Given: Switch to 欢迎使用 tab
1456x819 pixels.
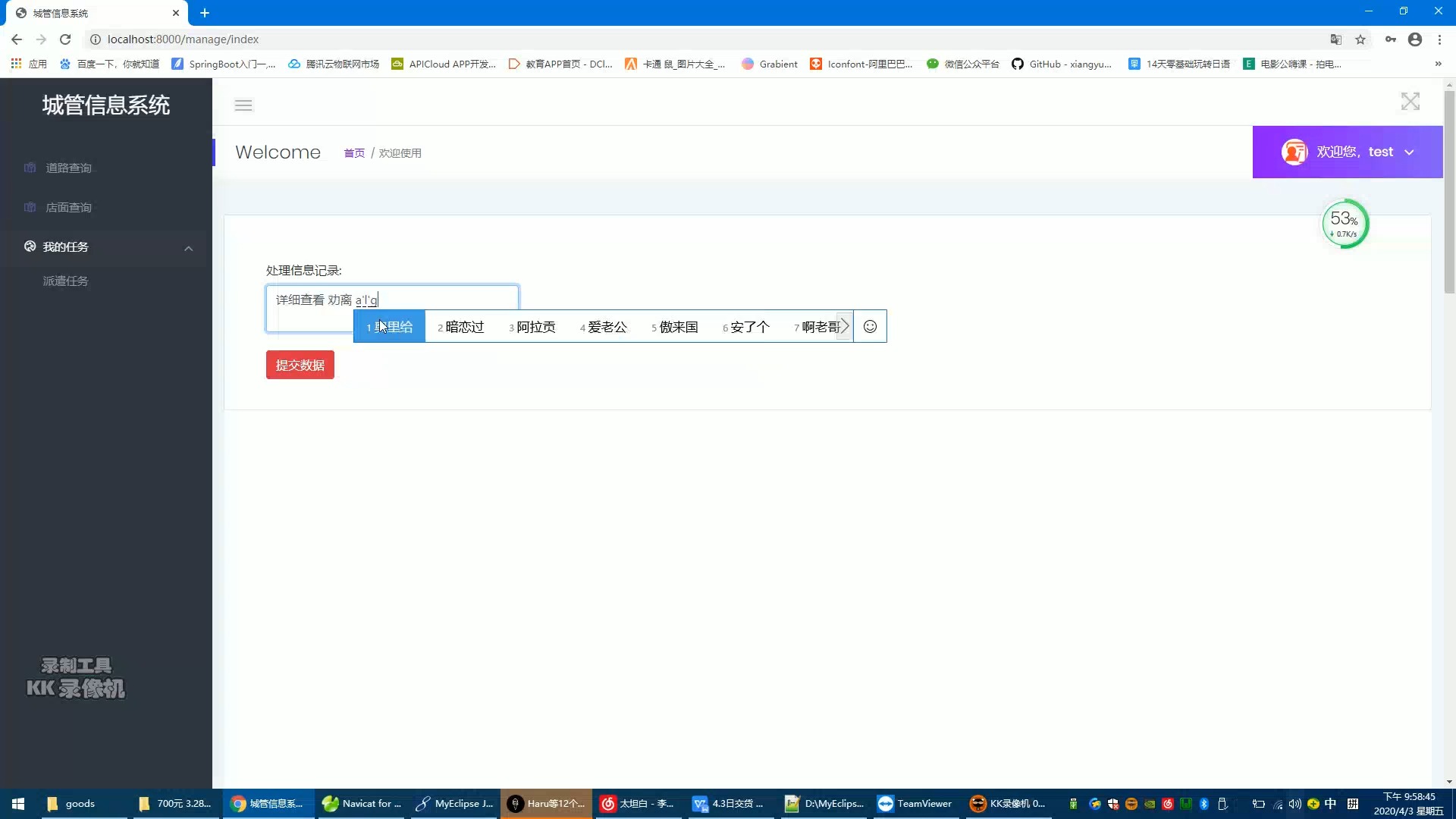Looking at the screenshot, I should 400,153.
